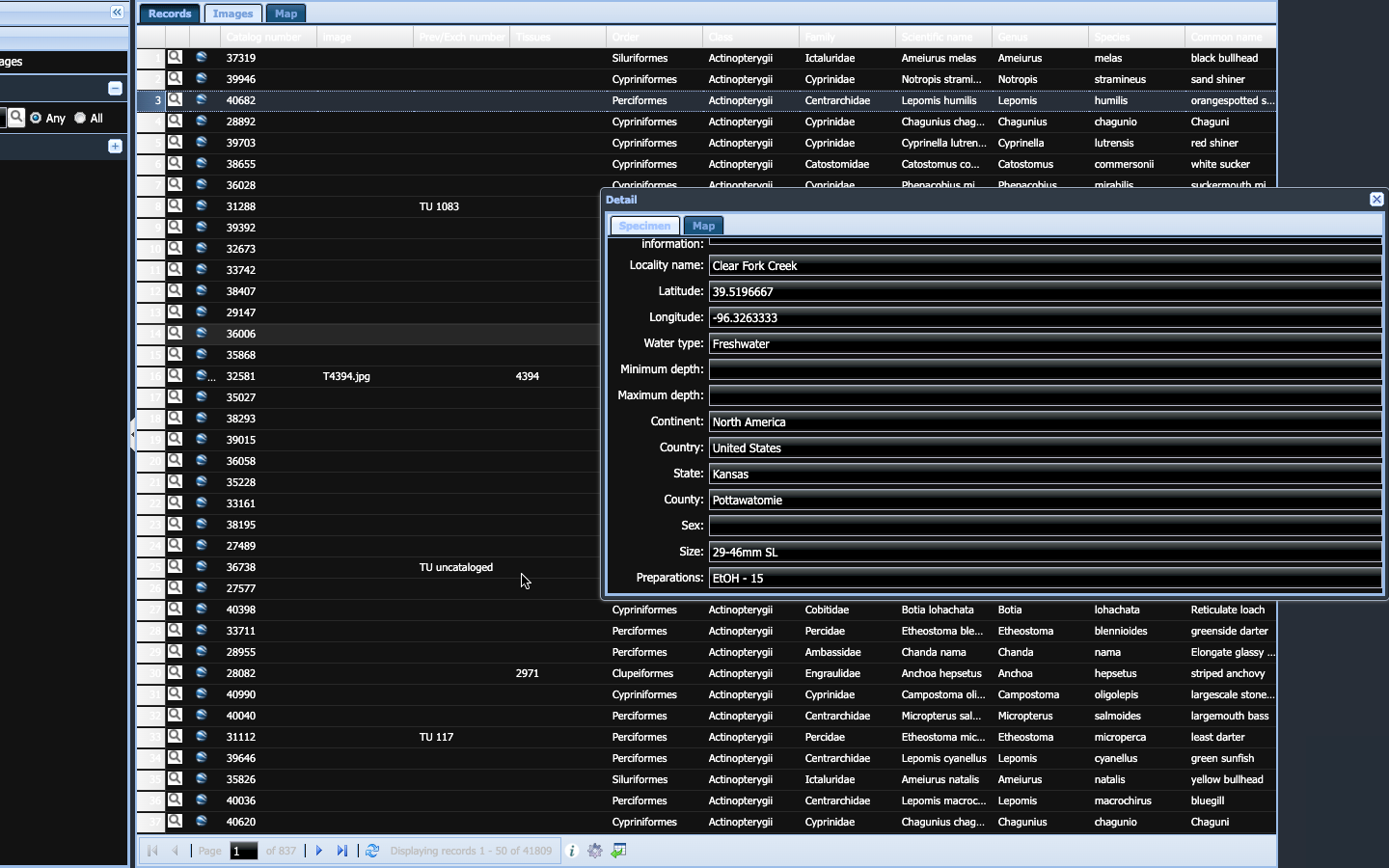Click the Preparations field showing EtOH - 15
1389x868 pixels.
(1046, 578)
